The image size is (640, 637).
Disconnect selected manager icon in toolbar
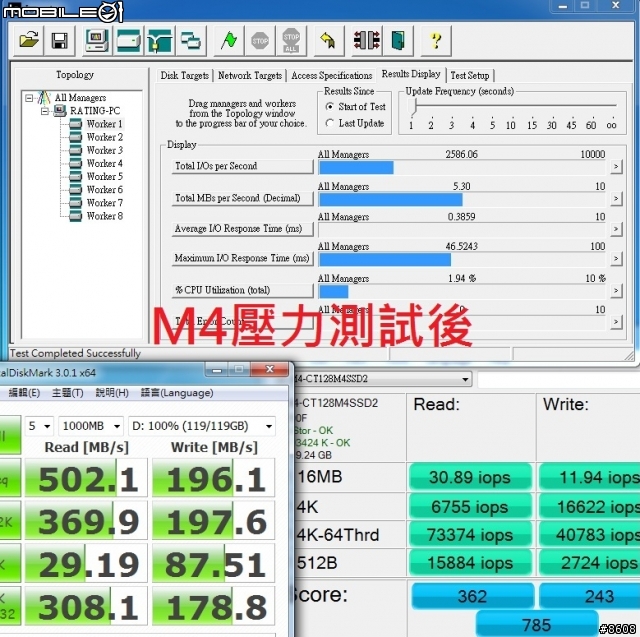(367, 41)
